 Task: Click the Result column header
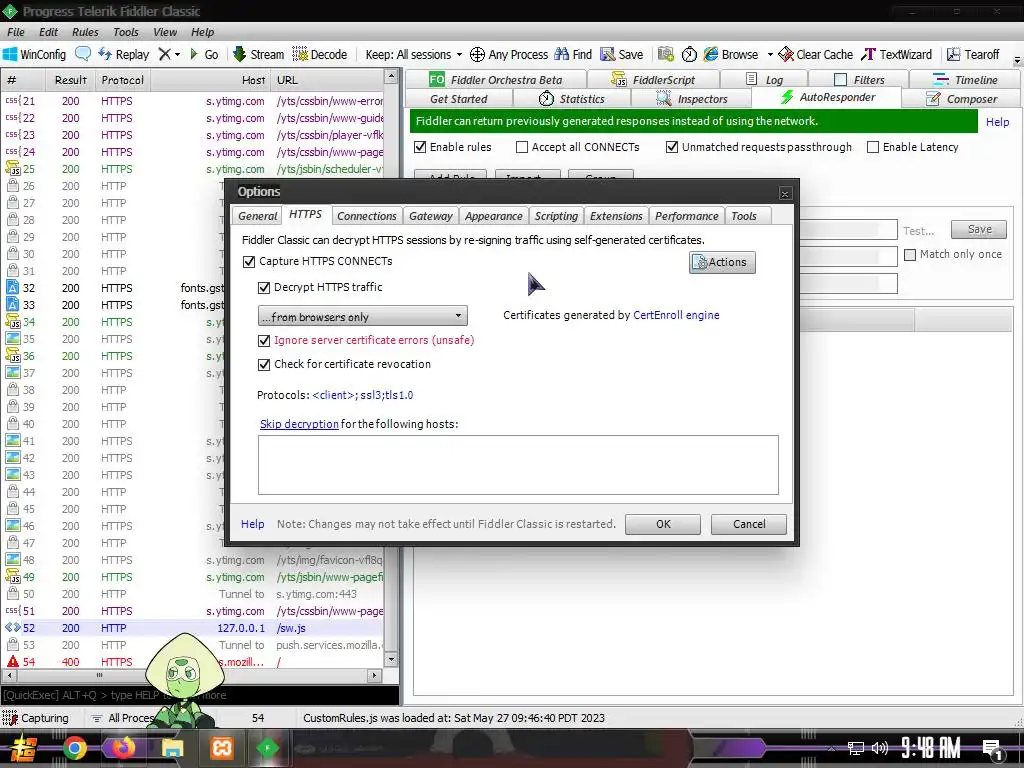pos(71,80)
